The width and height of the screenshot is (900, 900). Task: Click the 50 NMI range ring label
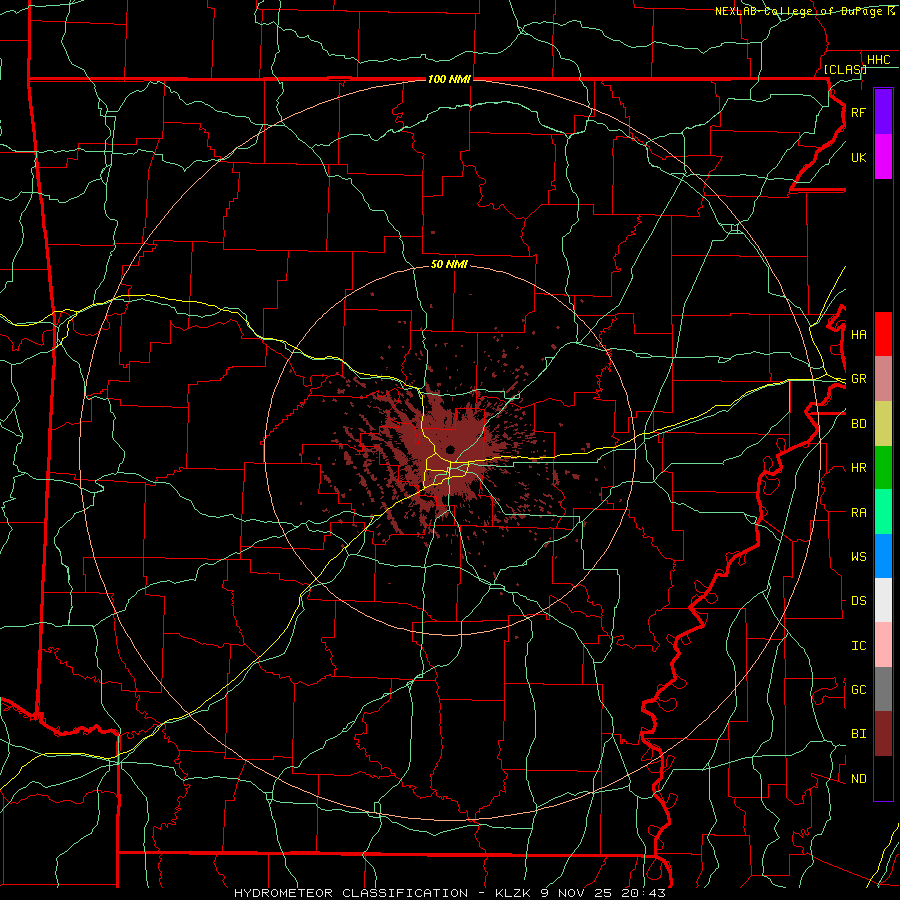[449, 264]
